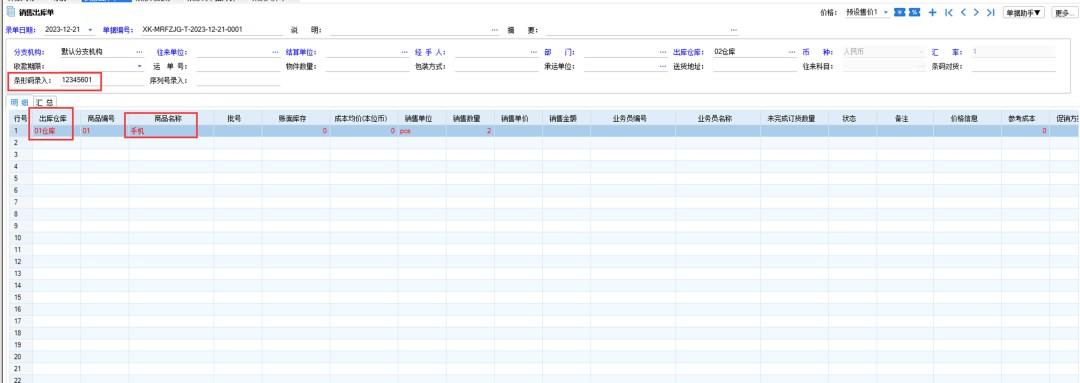The height and width of the screenshot is (383, 1080).
Task: Go to the previous document record
Action: [964, 12]
